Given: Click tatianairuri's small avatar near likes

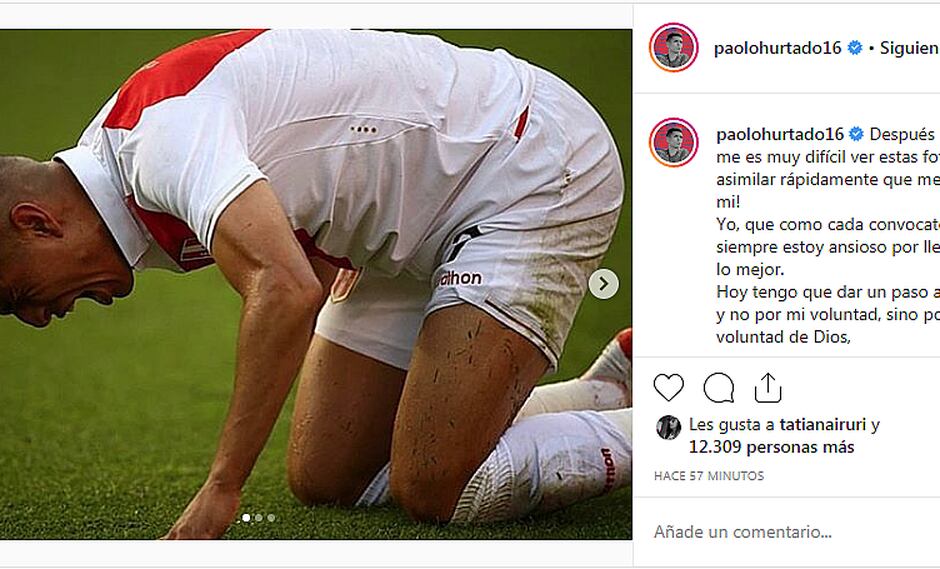Looking at the screenshot, I should tap(668, 427).
